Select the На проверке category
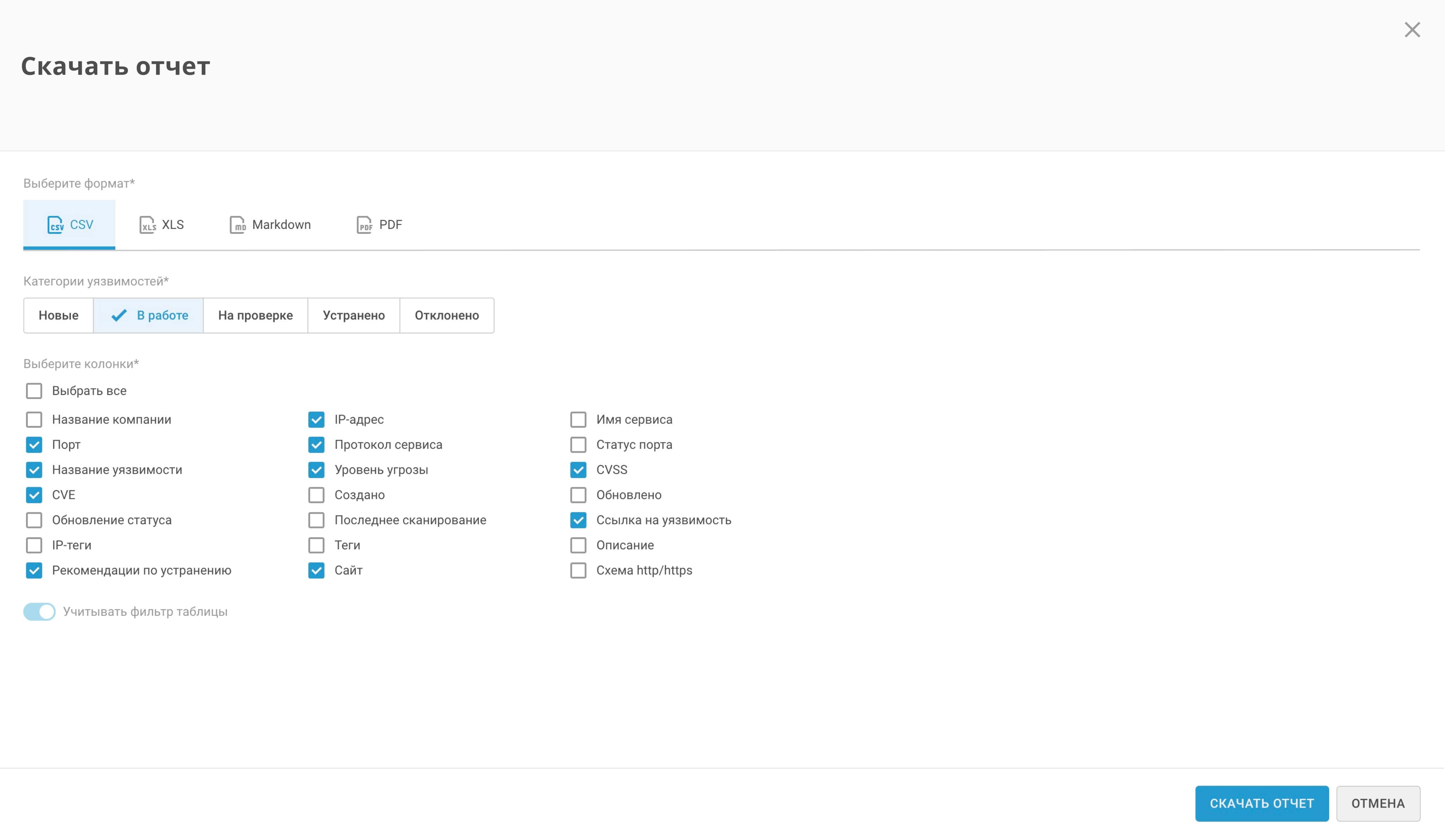Viewport: 1445px width, 840px height. [255, 315]
